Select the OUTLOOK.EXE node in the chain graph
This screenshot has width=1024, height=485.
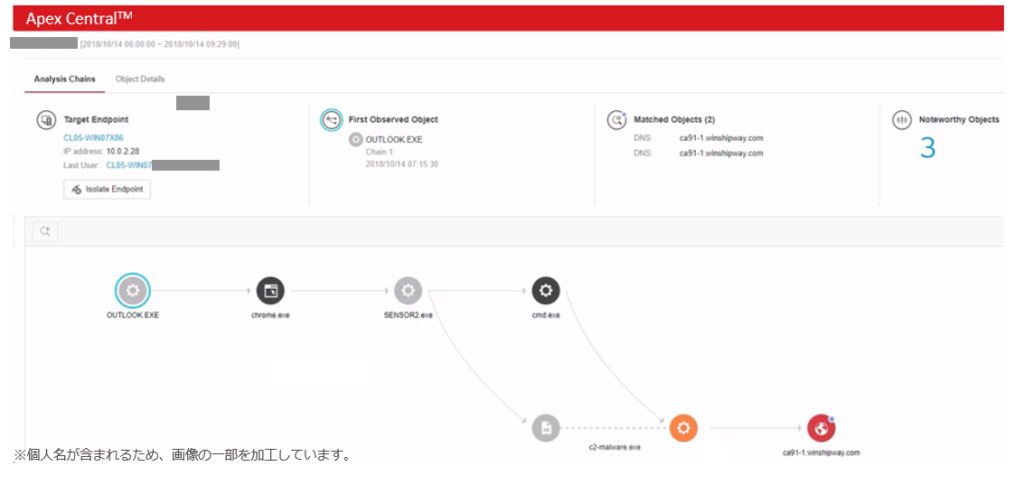pos(133,290)
